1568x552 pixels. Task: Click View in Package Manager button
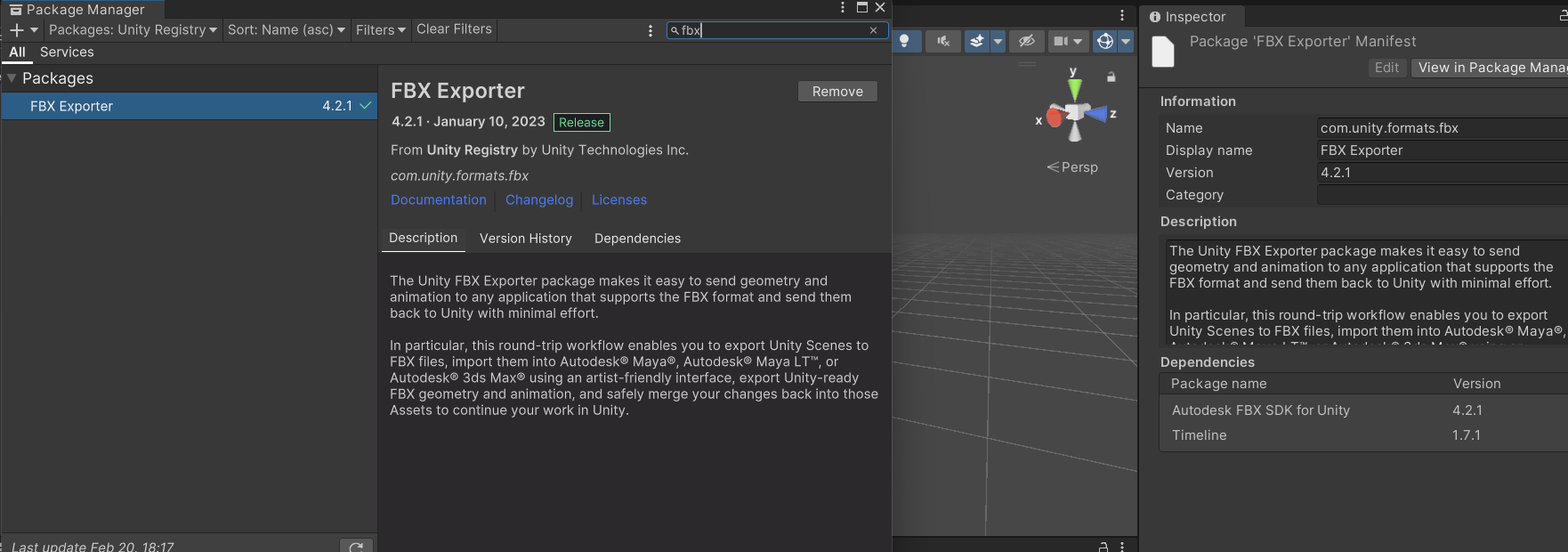coord(1490,68)
